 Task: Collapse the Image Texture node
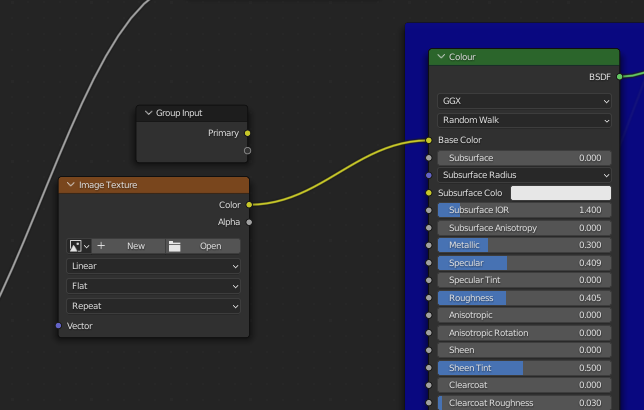[x=70, y=185]
